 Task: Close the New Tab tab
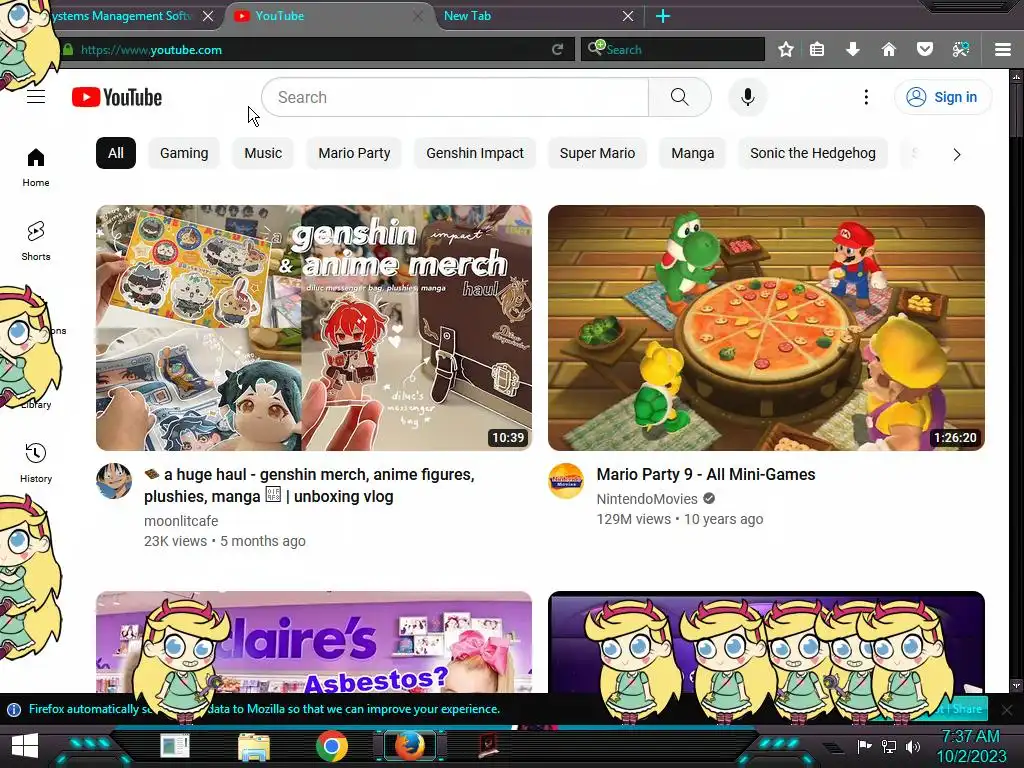[628, 16]
